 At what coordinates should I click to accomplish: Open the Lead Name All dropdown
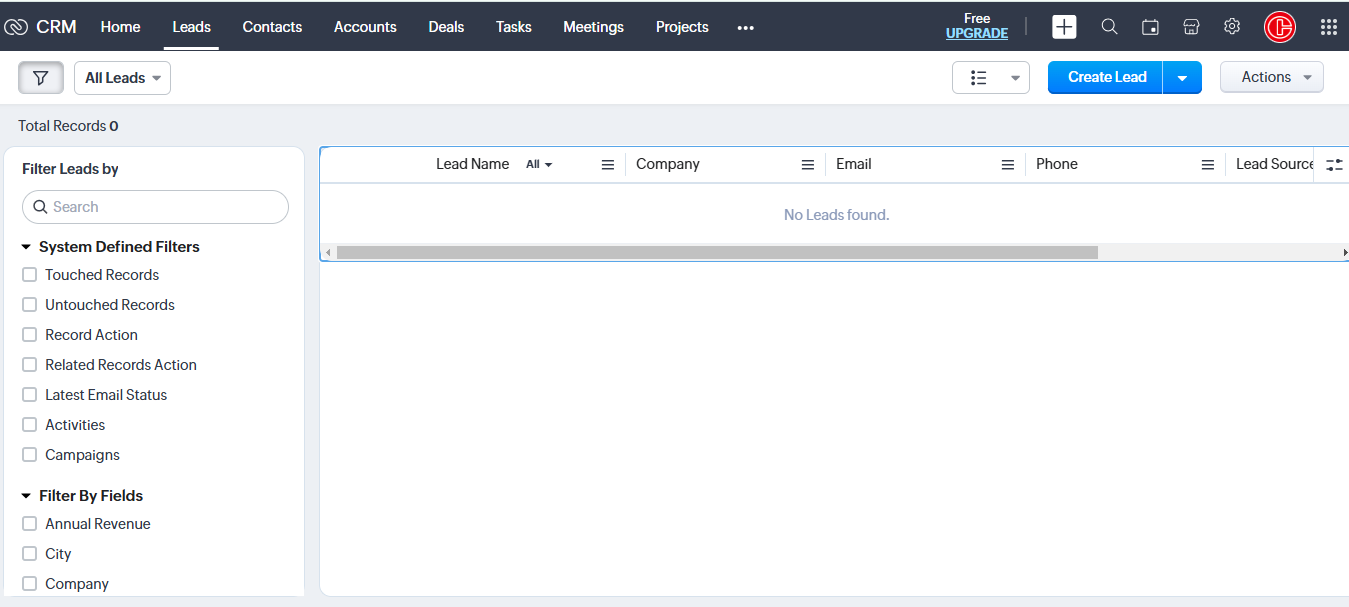click(x=539, y=165)
